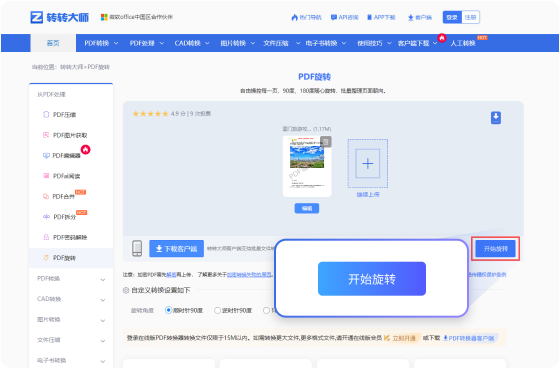Click the 登录 button

tap(452, 17)
